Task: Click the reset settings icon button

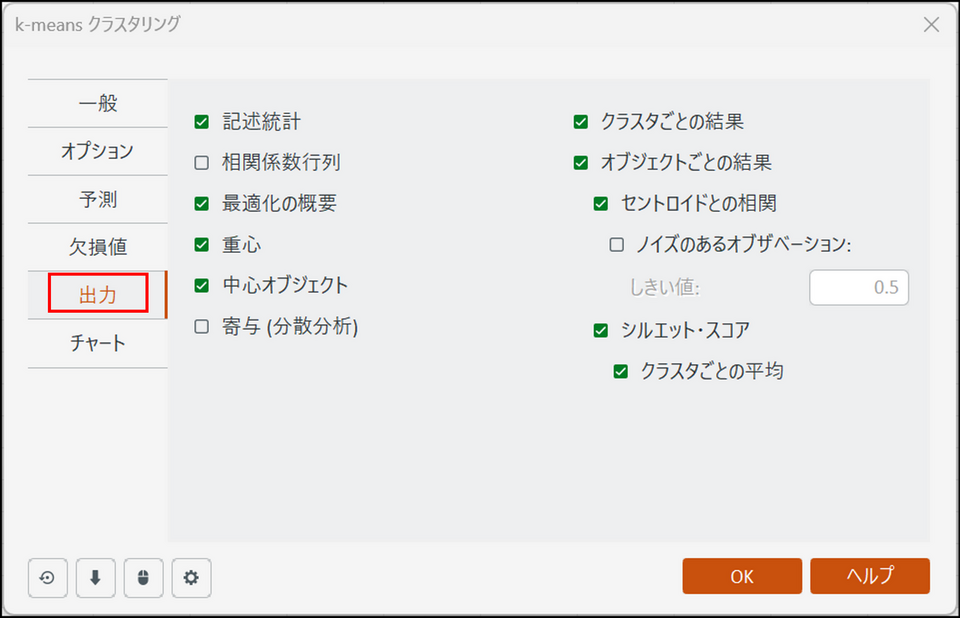Action: pyautogui.click(x=47, y=577)
